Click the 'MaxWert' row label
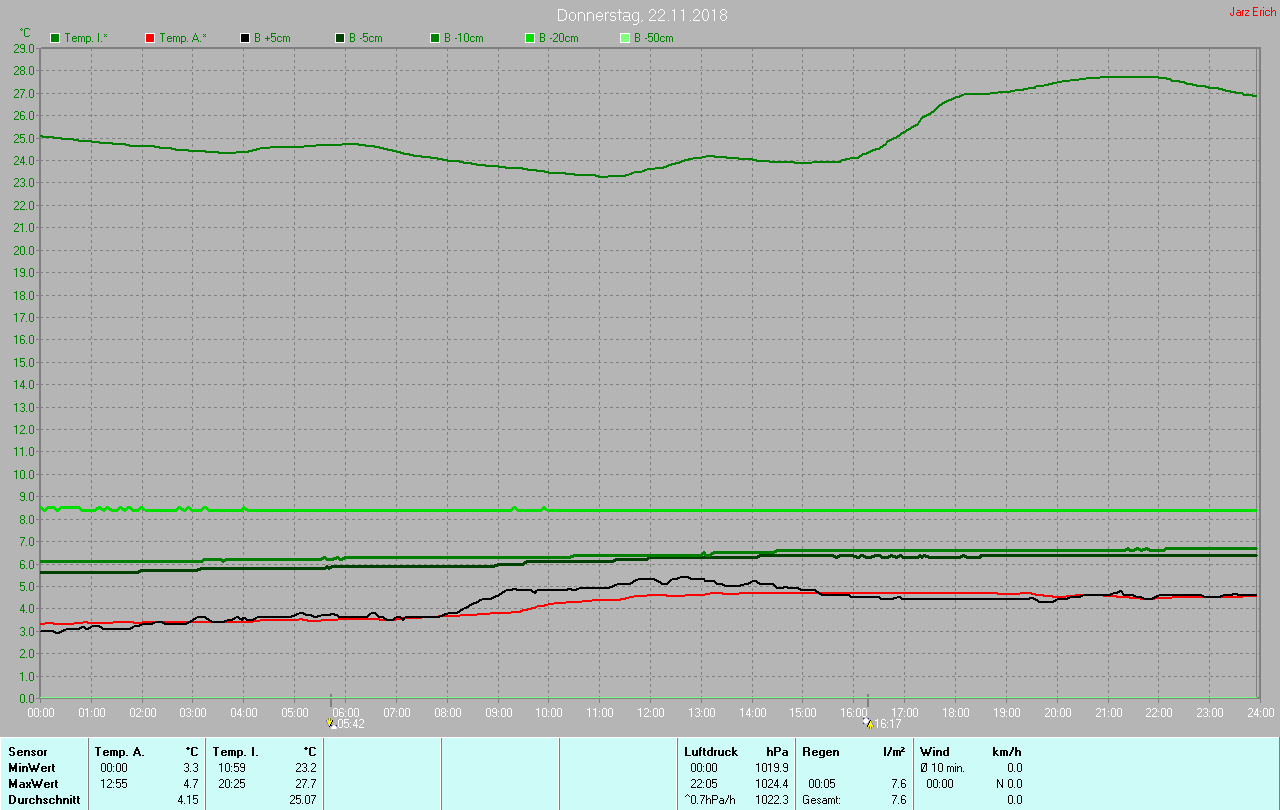The width and height of the screenshot is (1280, 810). 32,784
